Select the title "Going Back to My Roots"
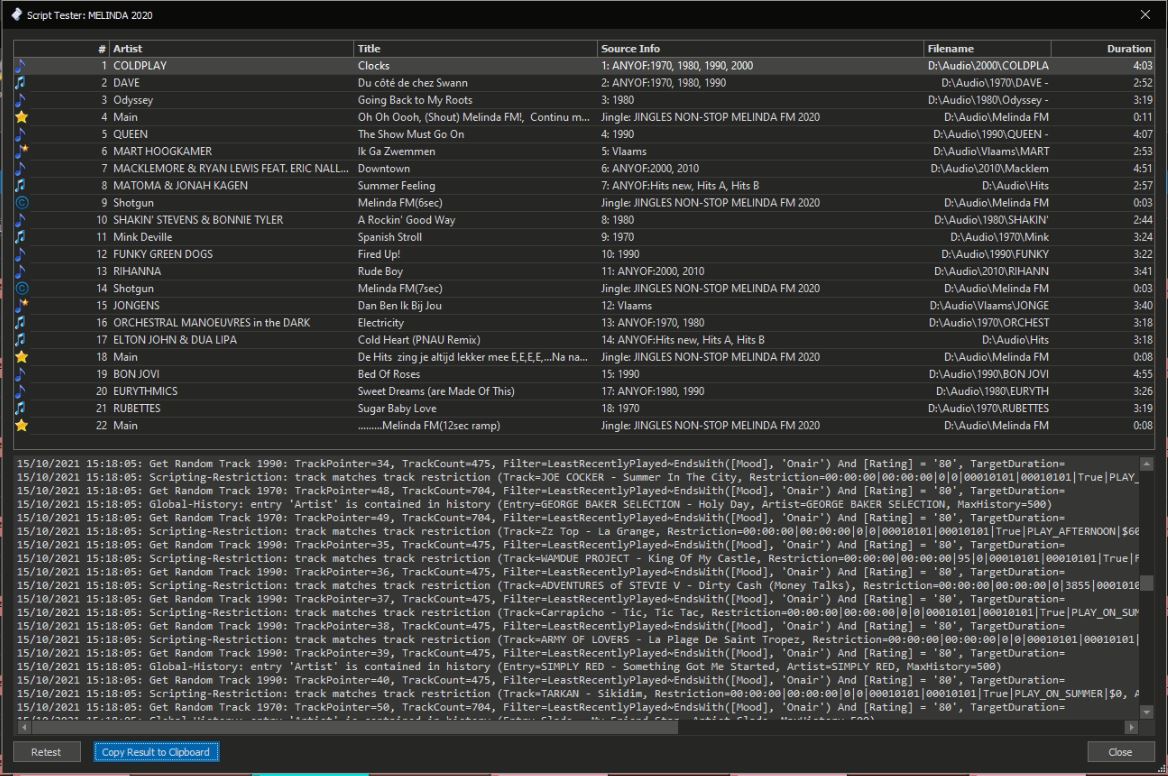 coord(415,100)
